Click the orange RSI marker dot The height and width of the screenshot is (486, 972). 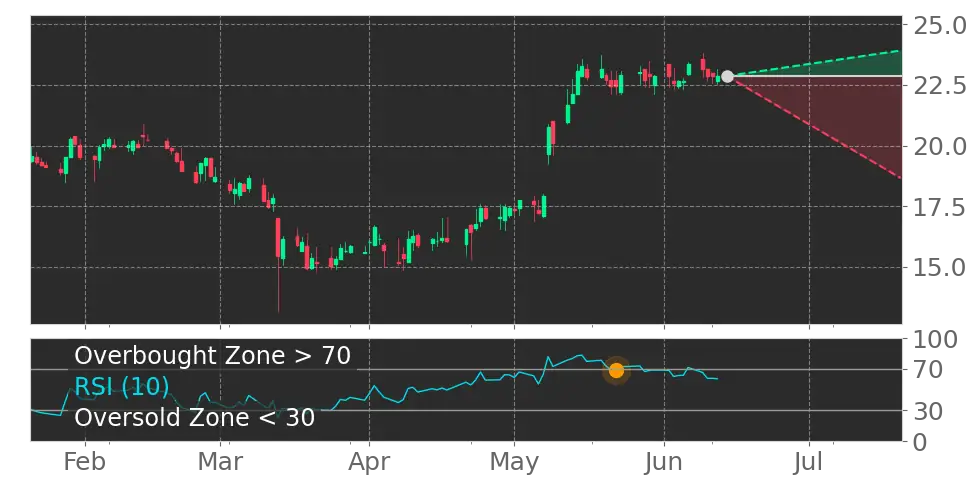click(x=616, y=371)
